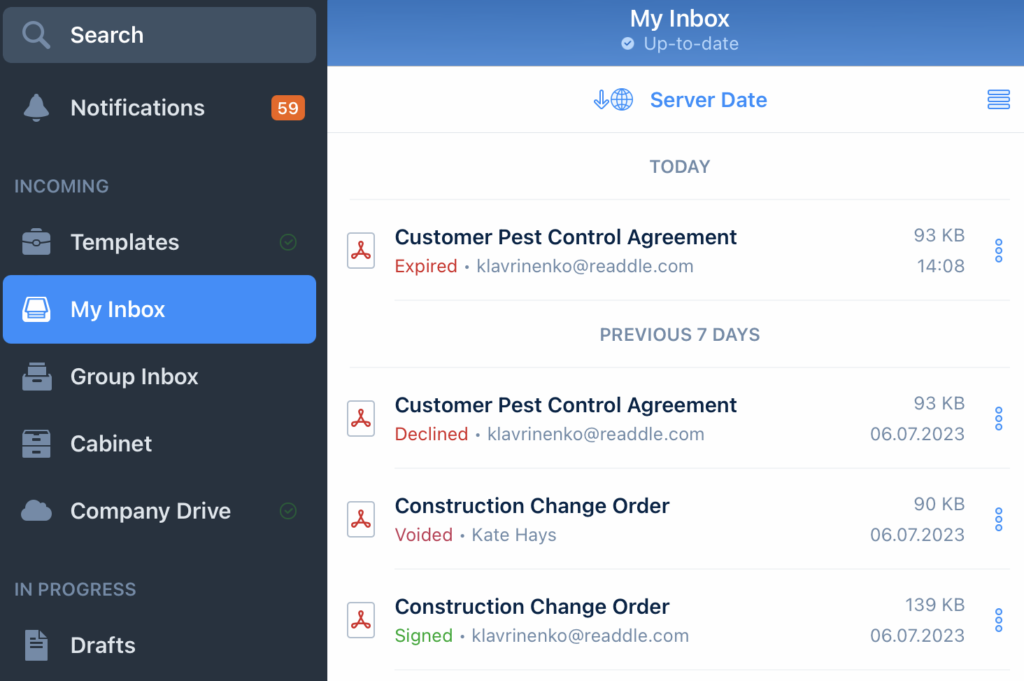This screenshot has height=681, width=1024.
Task: Open Drafts in the sidebar
Action: coord(102,645)
